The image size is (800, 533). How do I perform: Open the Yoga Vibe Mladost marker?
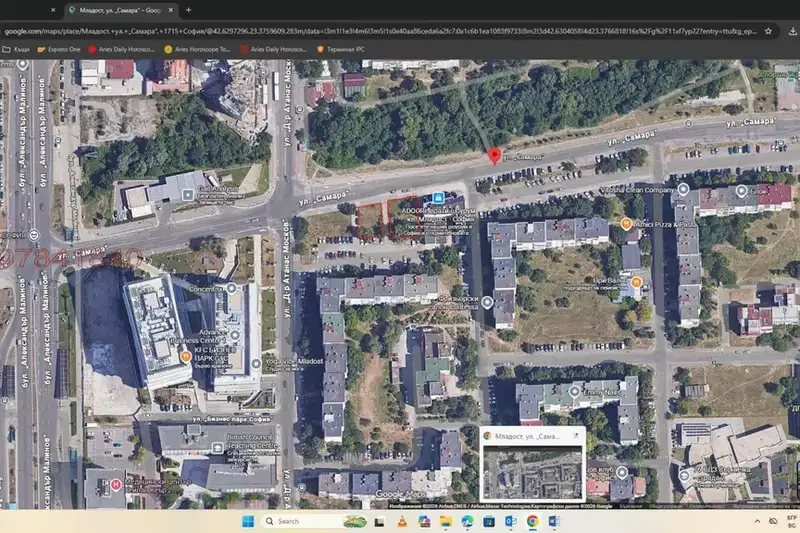256,364
